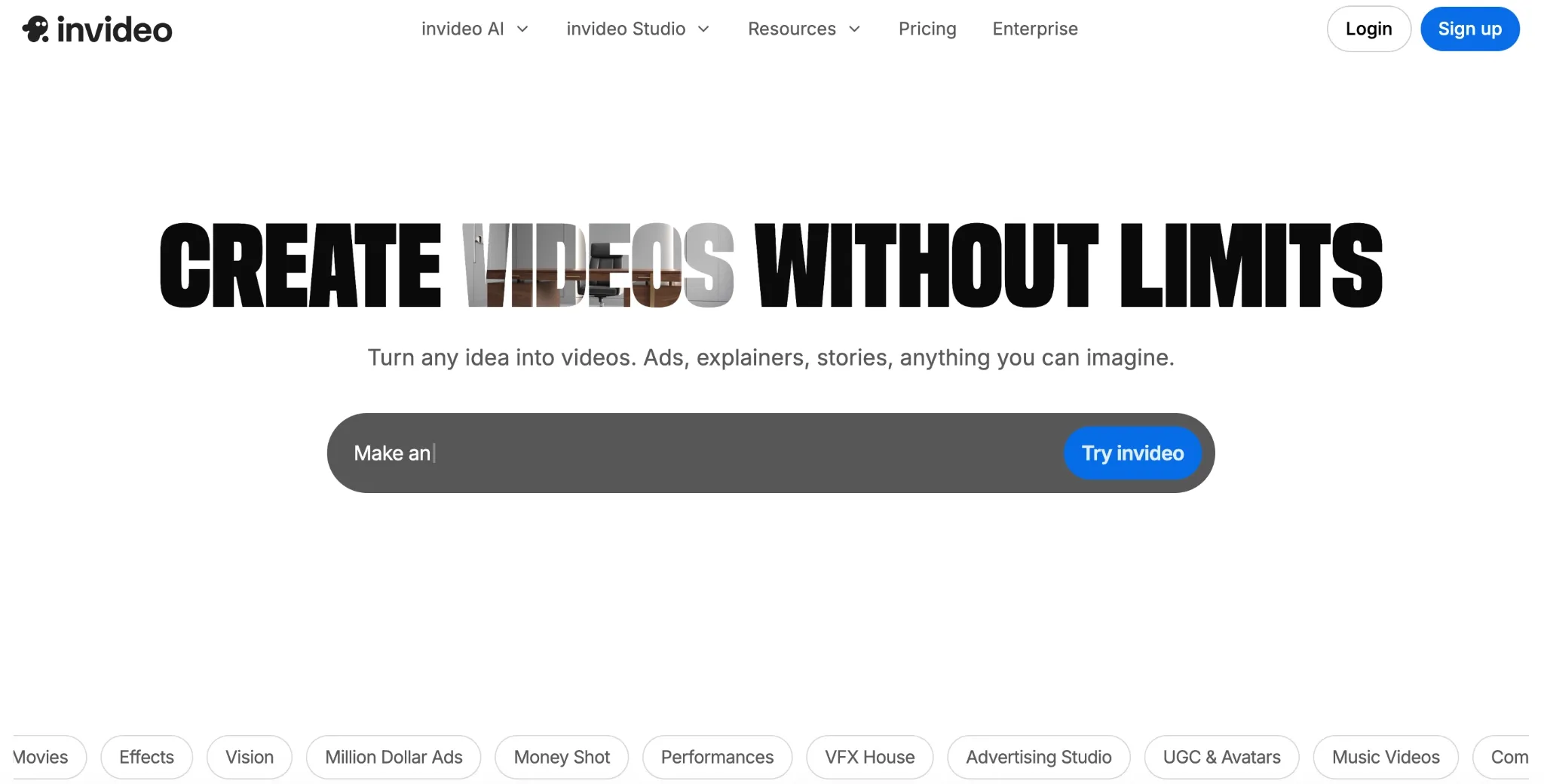Go to the Pricing page

[x=927, y=29]
